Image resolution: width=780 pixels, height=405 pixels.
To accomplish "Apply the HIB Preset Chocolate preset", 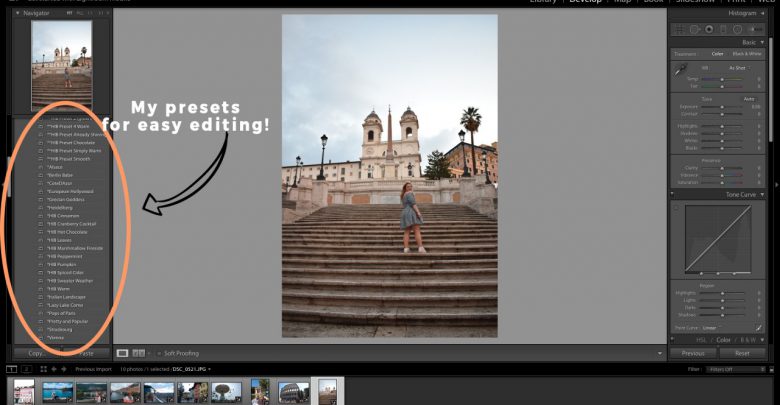I will [71, 143].
